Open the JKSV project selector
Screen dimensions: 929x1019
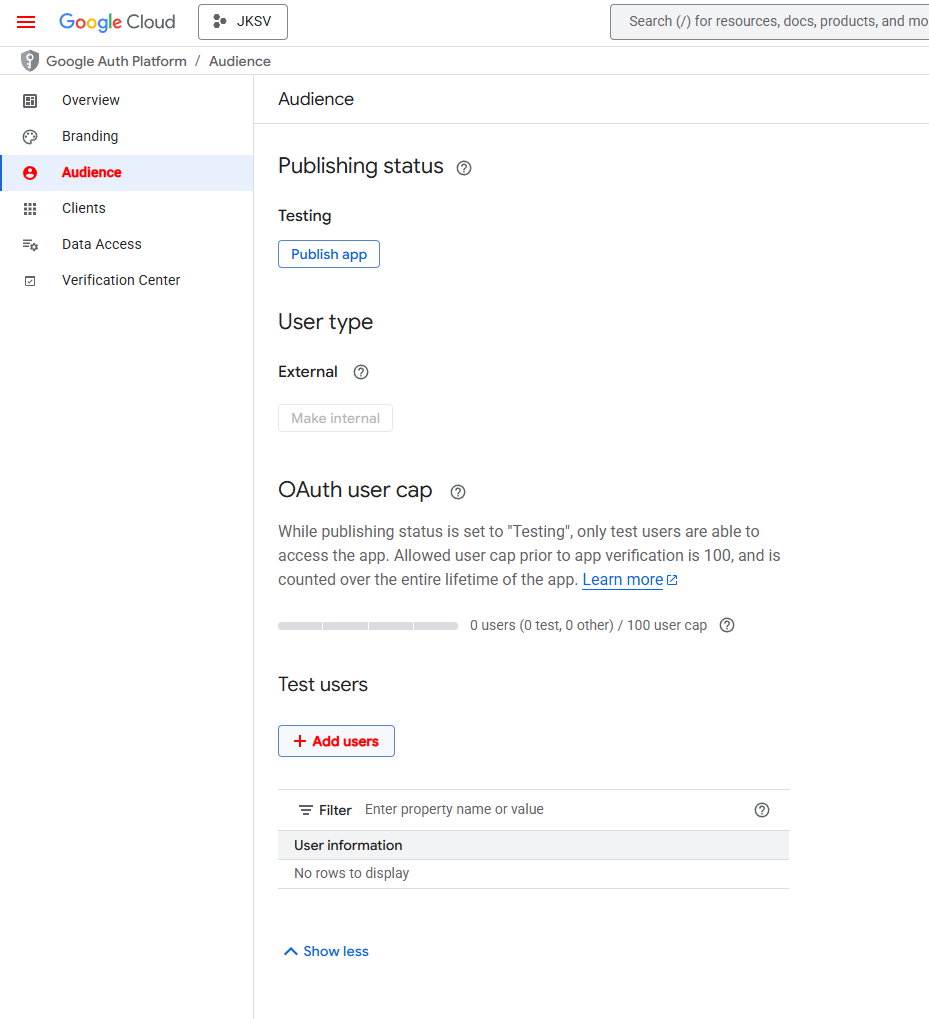pos(243,22)
